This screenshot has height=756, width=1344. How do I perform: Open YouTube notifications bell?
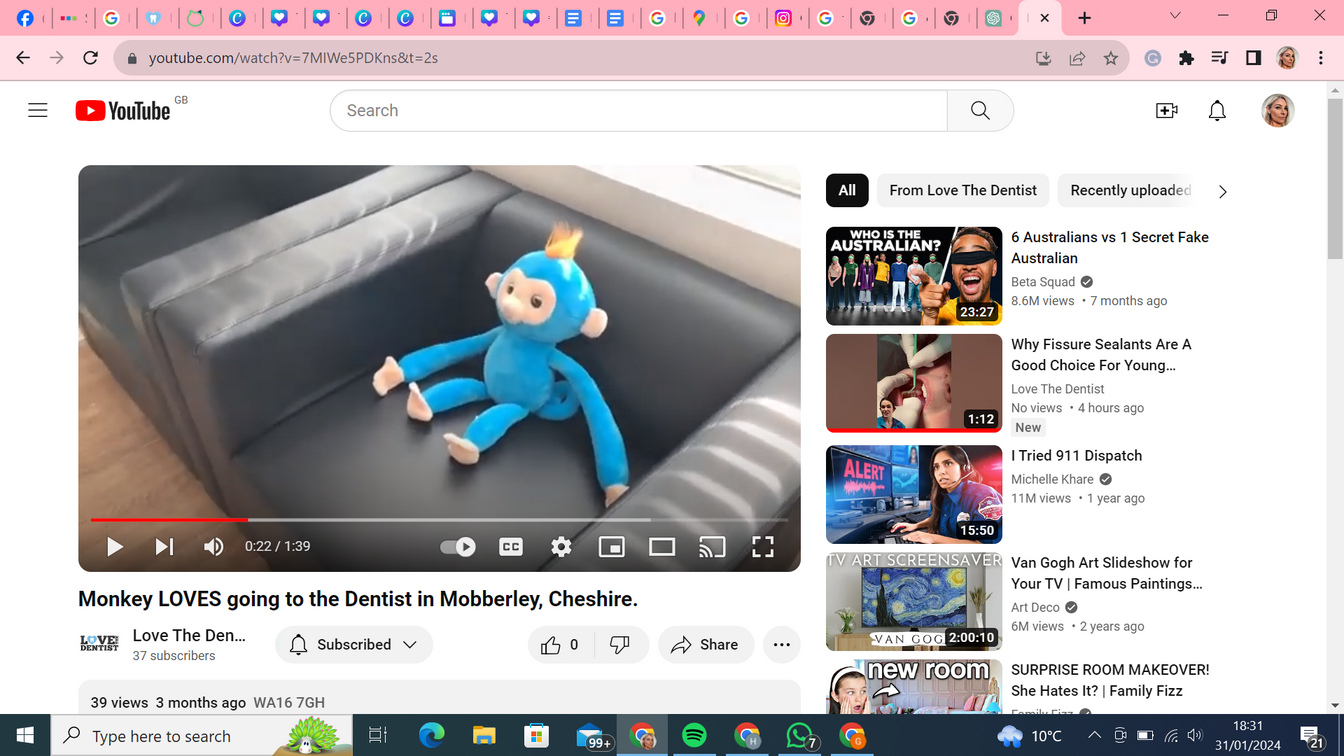[x=1217, y=111]
